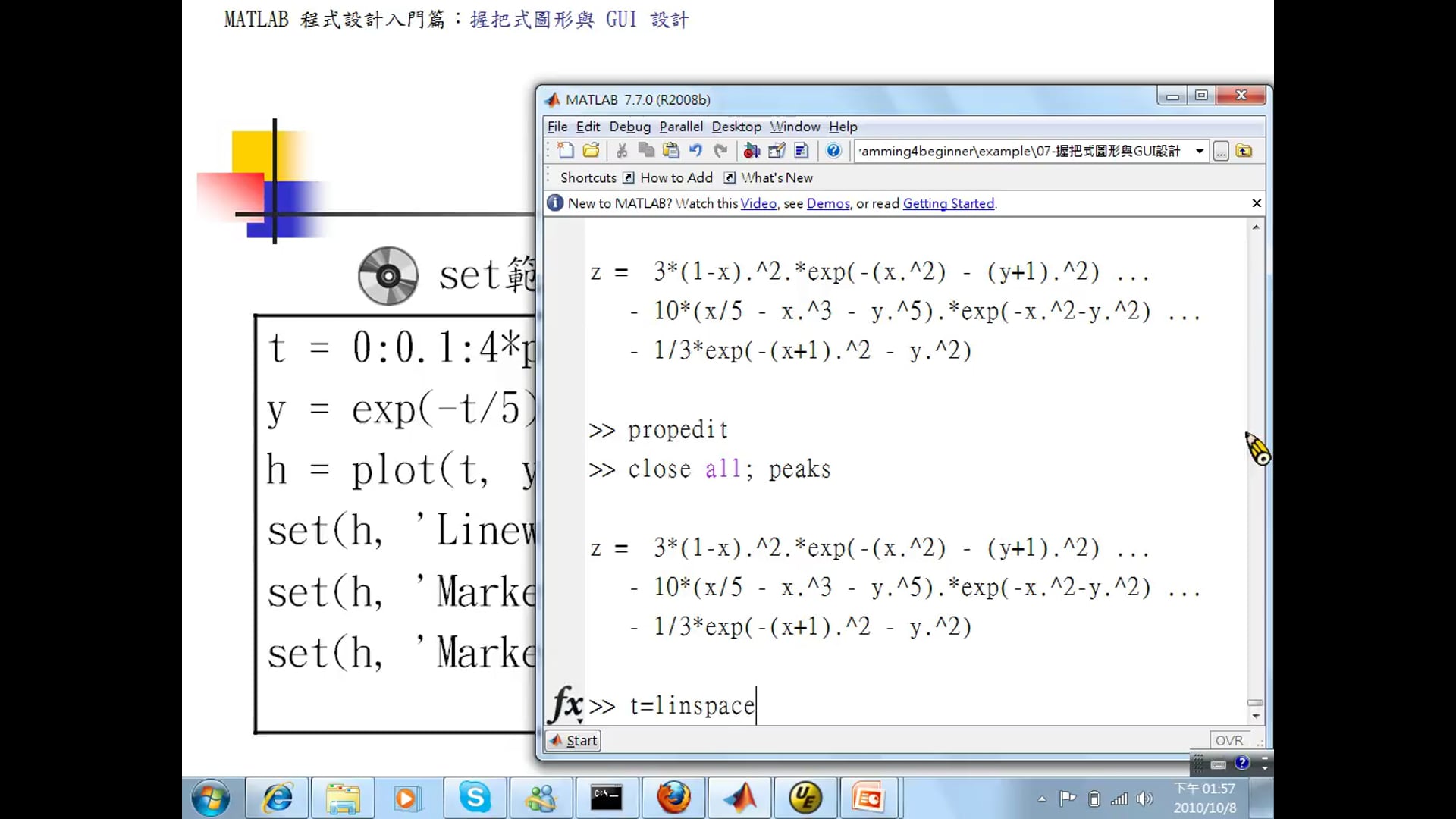Screen dimensions: 1456x819
Task: Open the Demos link in info bar
Action: (x=827, y=203)
